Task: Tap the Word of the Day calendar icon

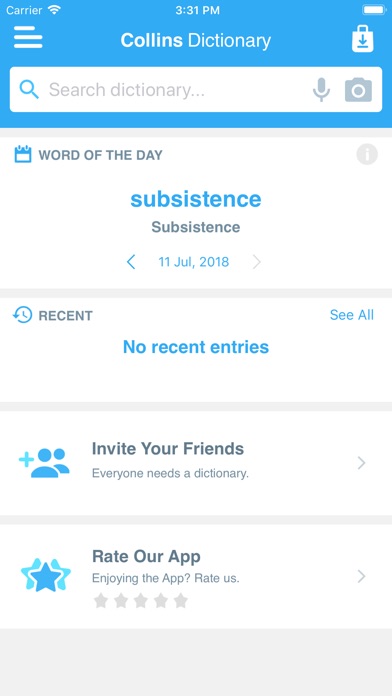Action: coord(23,154)
